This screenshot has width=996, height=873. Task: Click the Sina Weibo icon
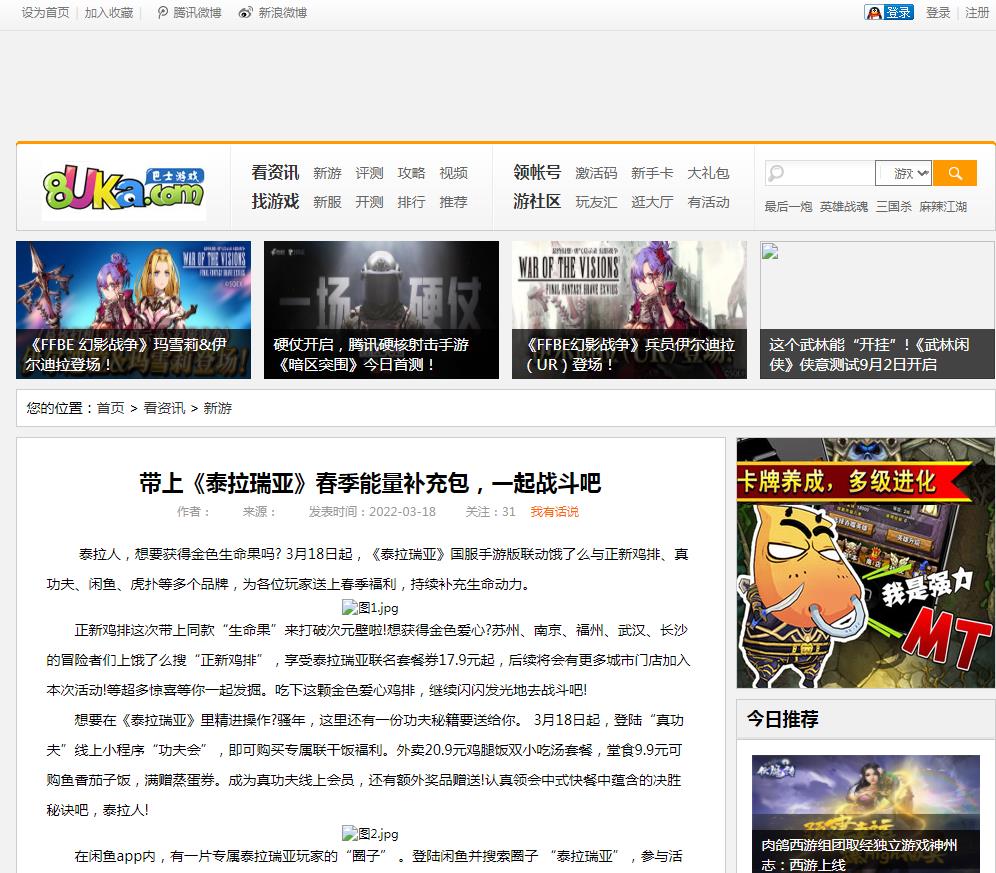click(245, 12)
